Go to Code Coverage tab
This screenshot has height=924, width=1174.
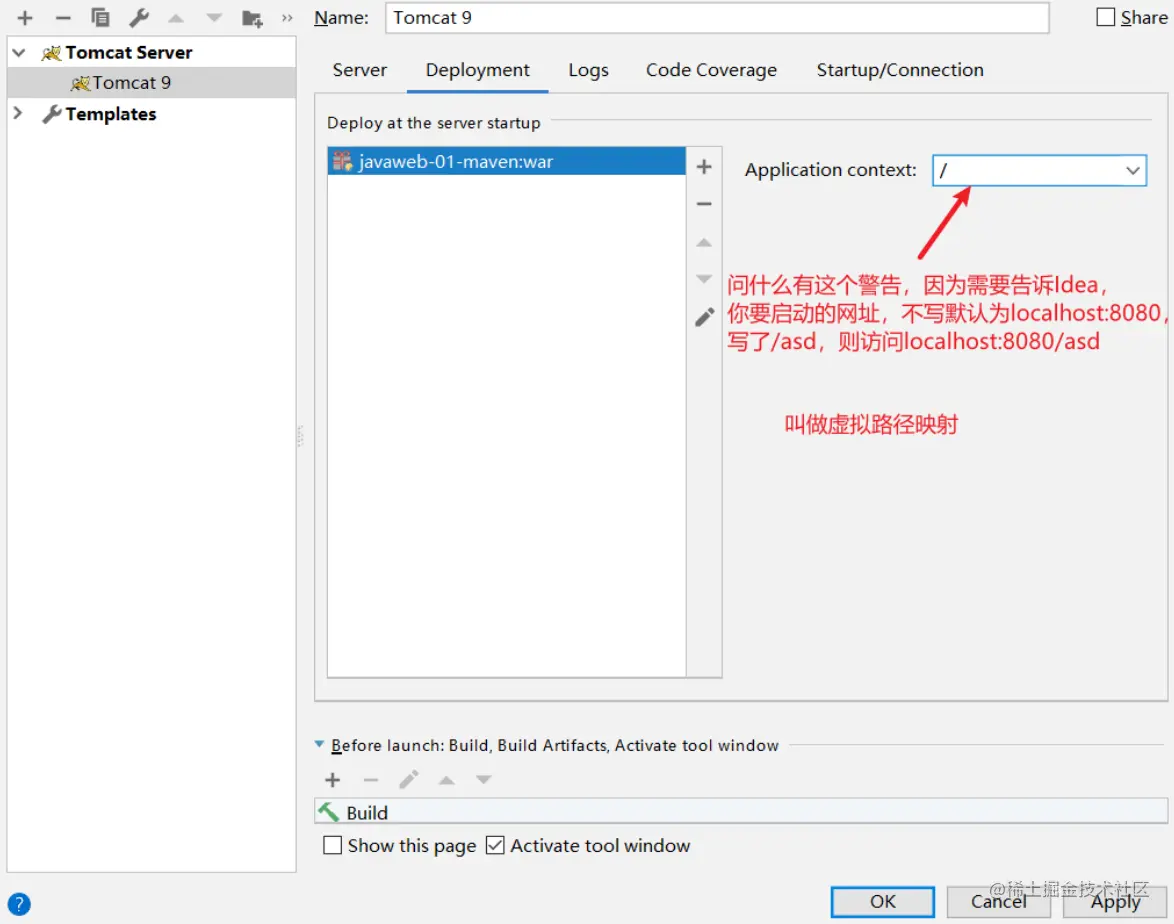pyautogui.click(x=711, y=70)
